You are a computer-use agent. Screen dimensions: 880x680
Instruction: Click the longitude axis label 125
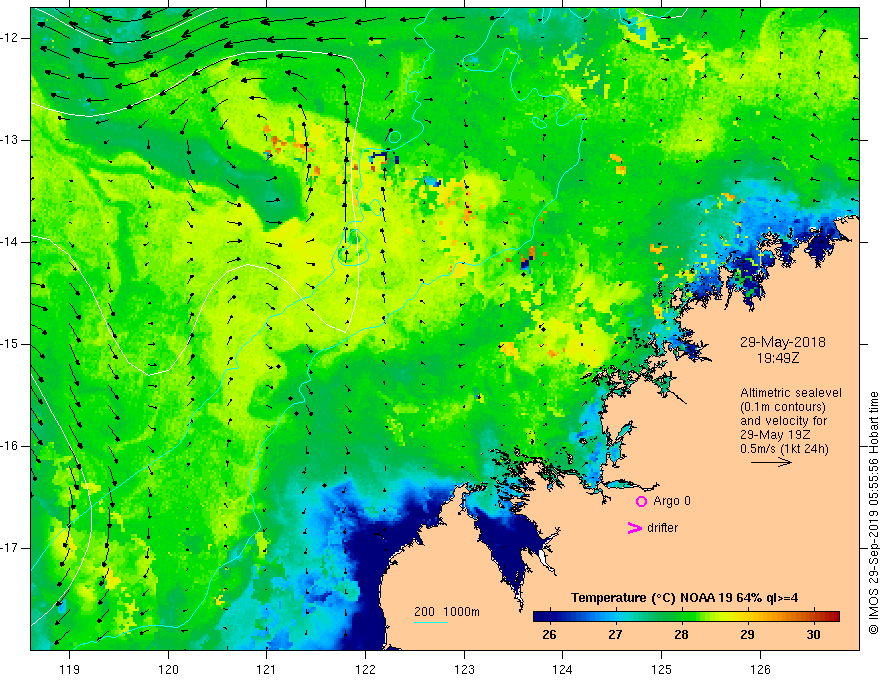[x=662, y=669]
